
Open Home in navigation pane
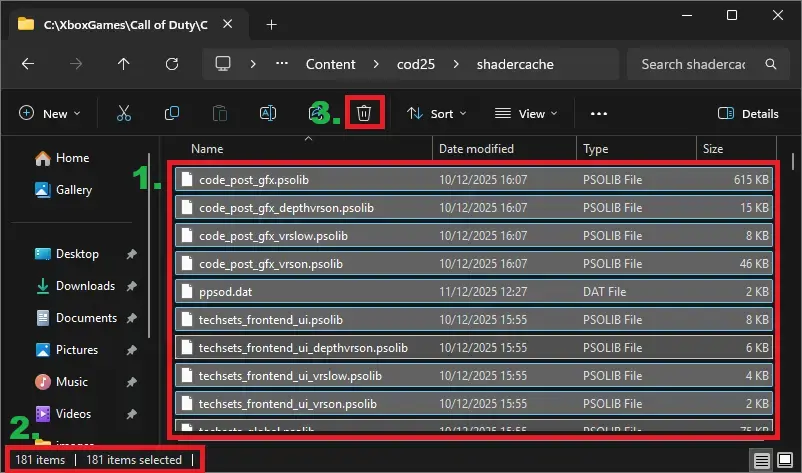(x=62, y=158)
